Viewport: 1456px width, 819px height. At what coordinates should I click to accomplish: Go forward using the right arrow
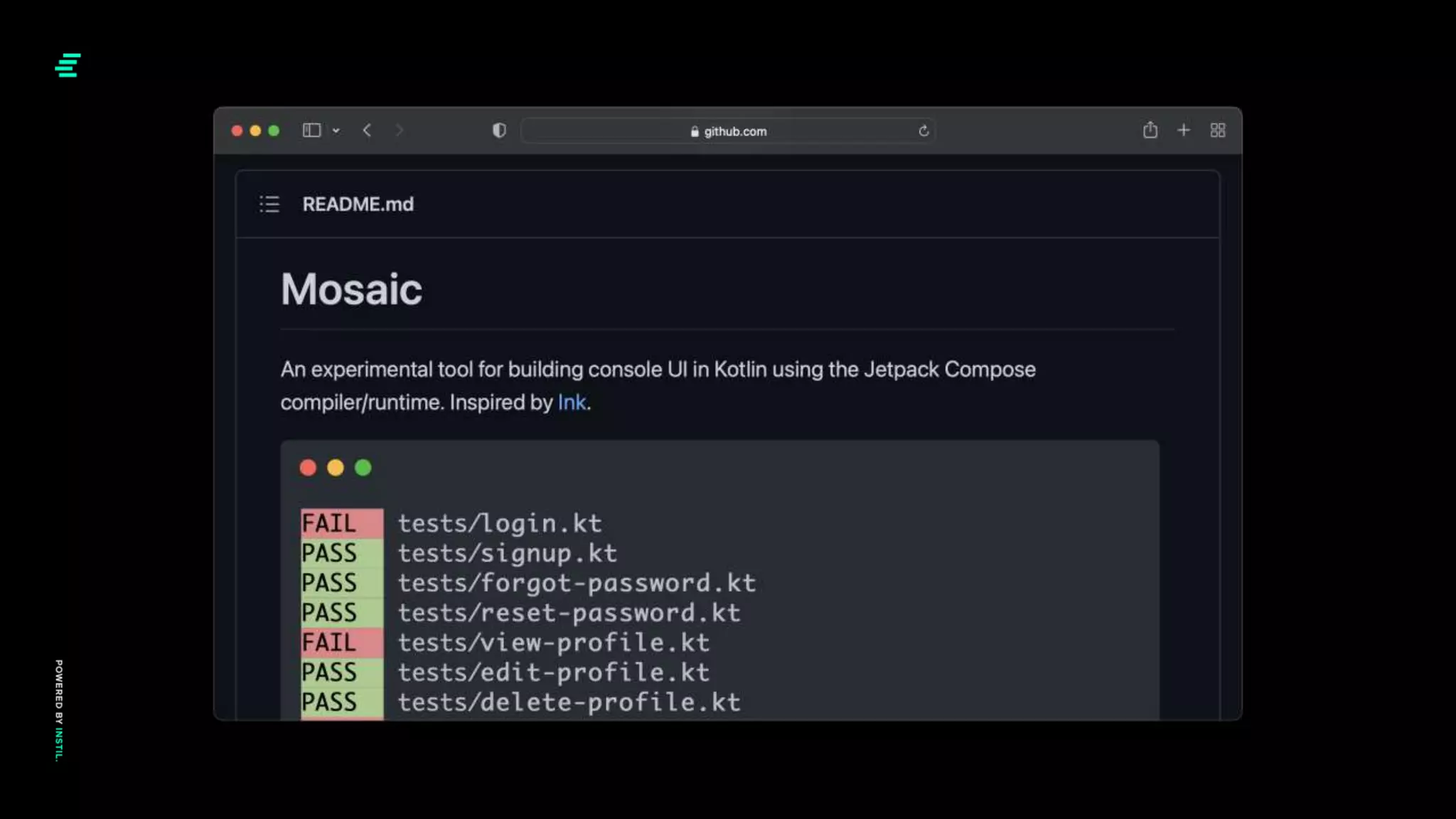click(x=399, y=130)
